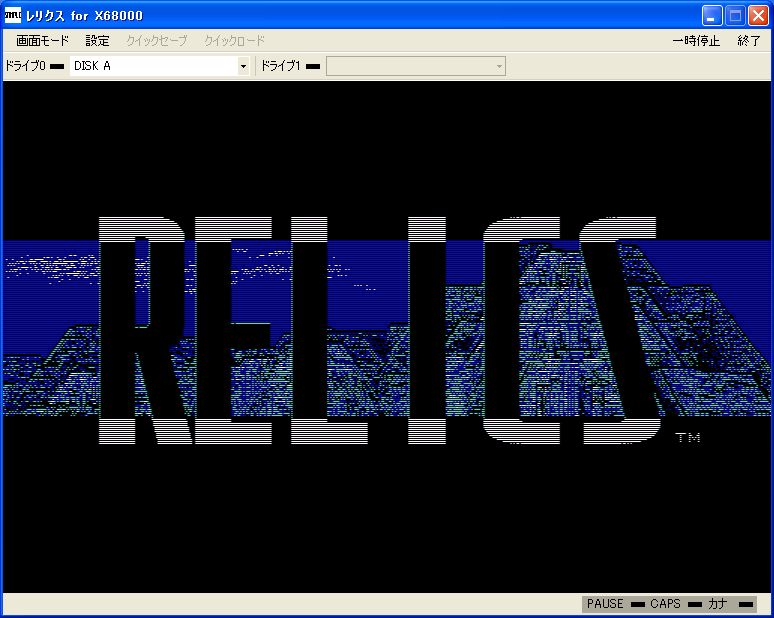
Task: Click the DISK A drive 0 combo box
Action: coord(159,66)
